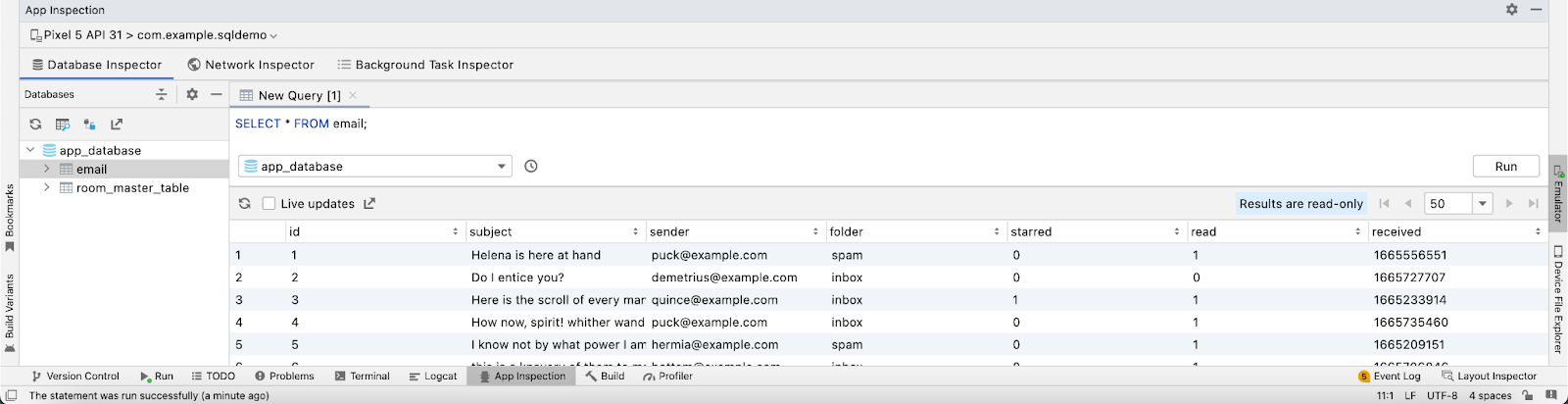Click the Run query button
This screenshot has width=1568, height=404.
(1505, 167)
